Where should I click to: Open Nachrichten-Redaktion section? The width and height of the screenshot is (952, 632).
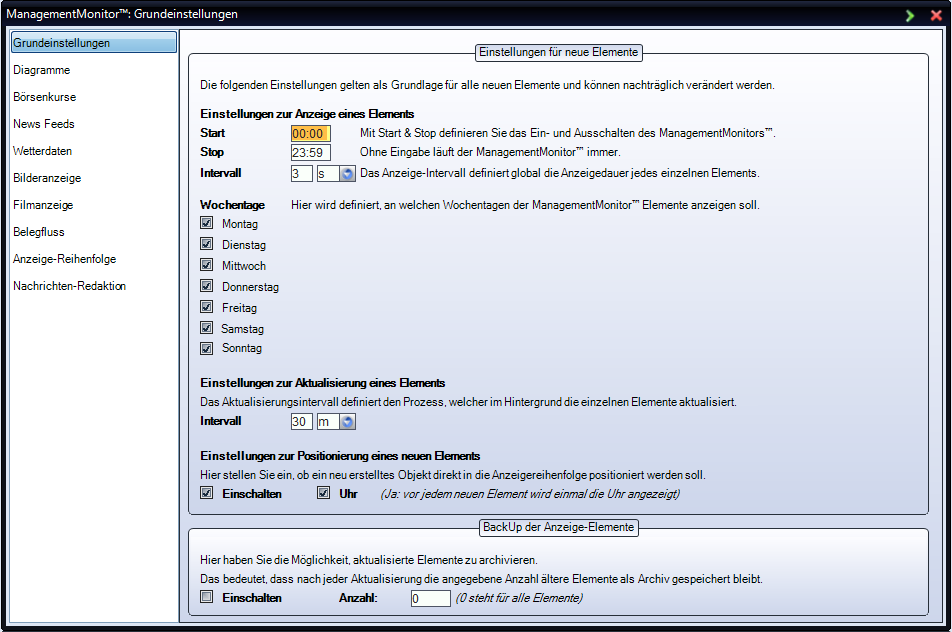coord(69,286)
